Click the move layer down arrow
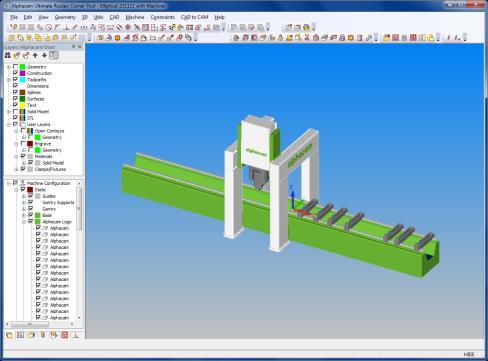Screen dimensions: 488x361 (44, 55)
